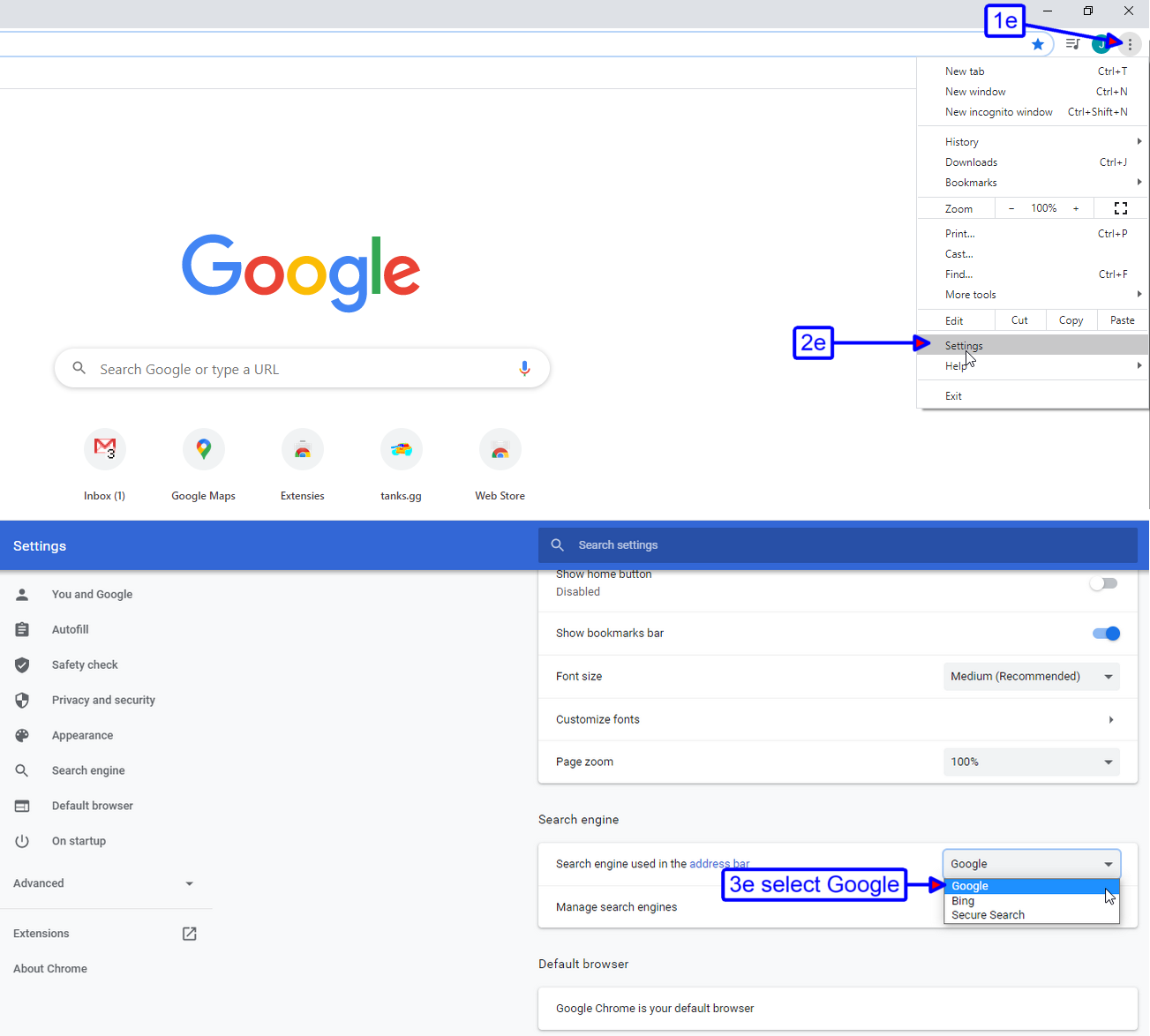The height and width of the screenshot is (1036, 1150).
Task: Expand Bookmarks submenu in Chrome menu
Action: point(1033,183)
